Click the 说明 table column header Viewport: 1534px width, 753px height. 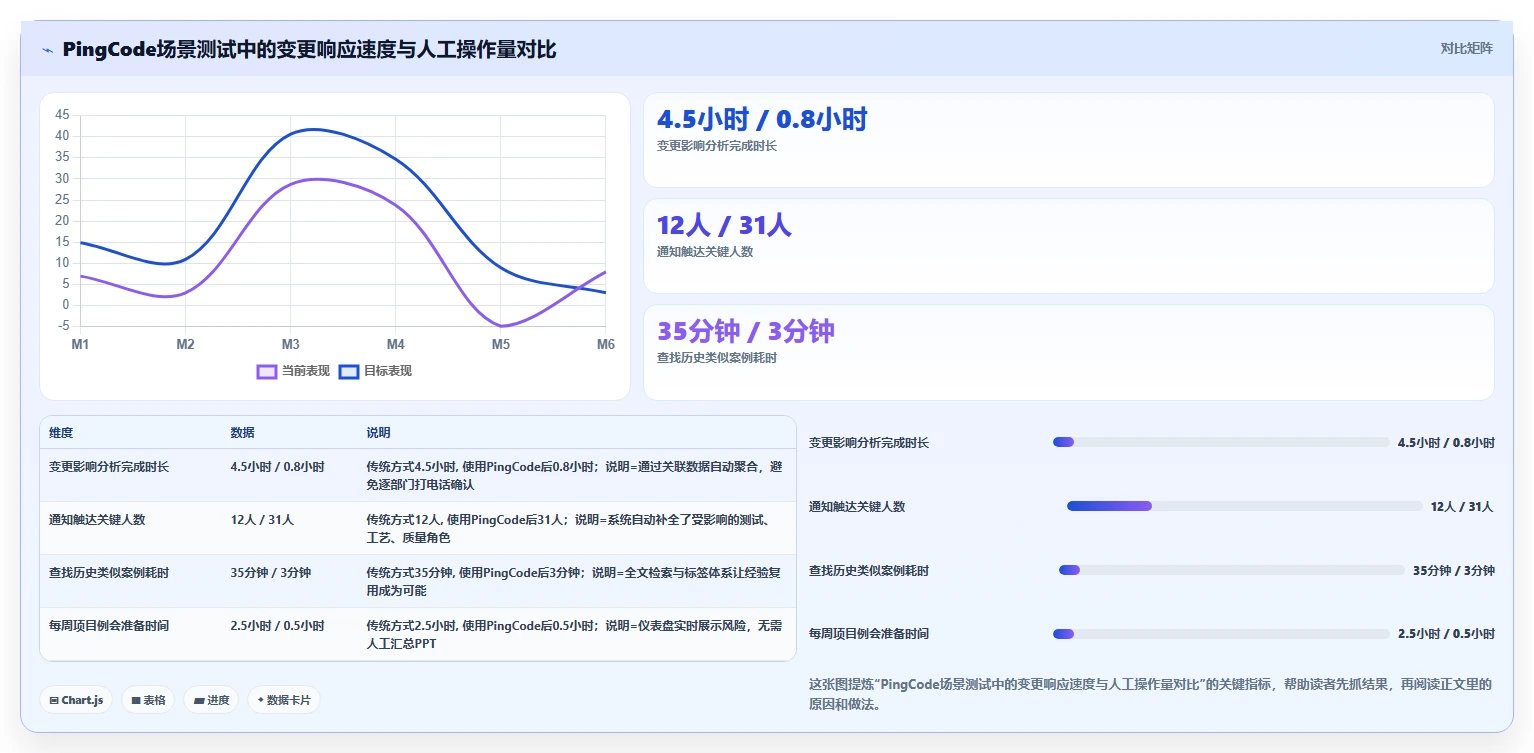pos(378,433)
